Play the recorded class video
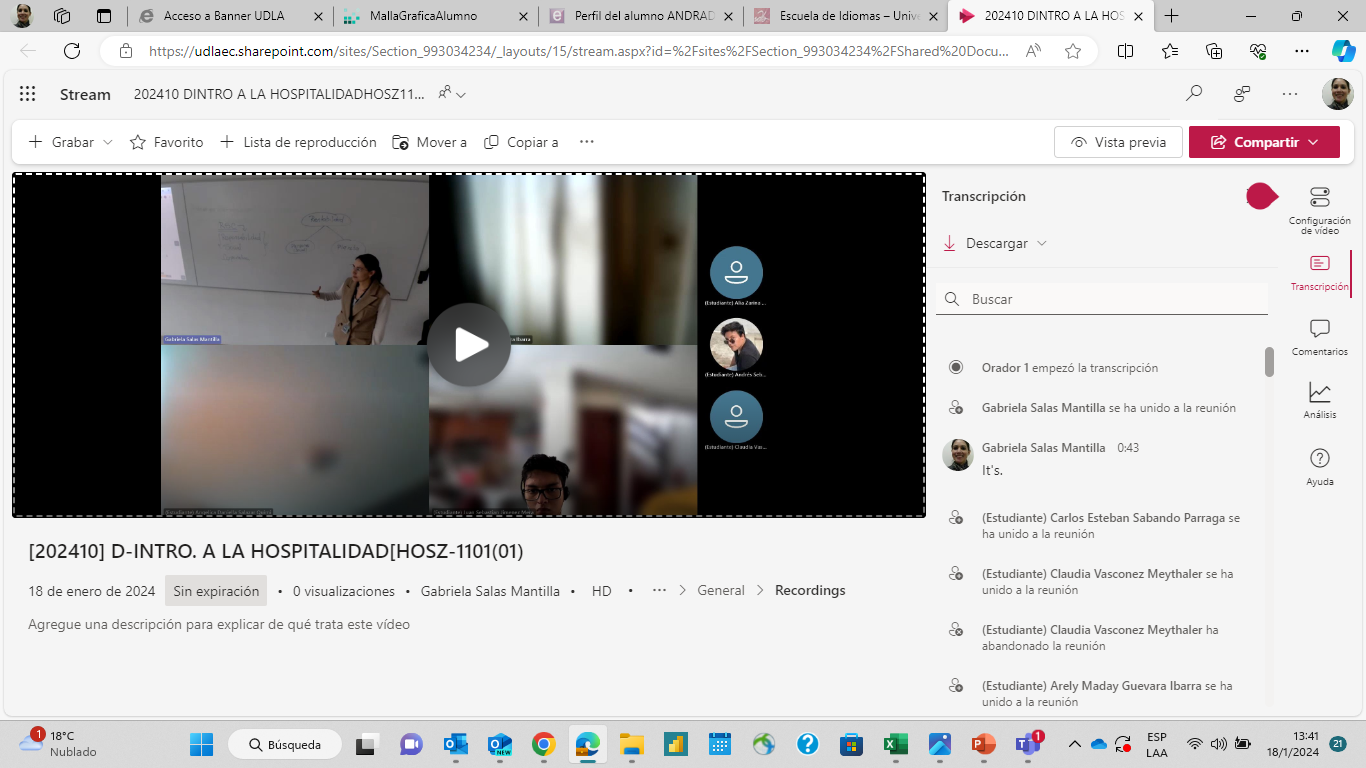Screen dimensions: 1366x768 click(469, 345)
